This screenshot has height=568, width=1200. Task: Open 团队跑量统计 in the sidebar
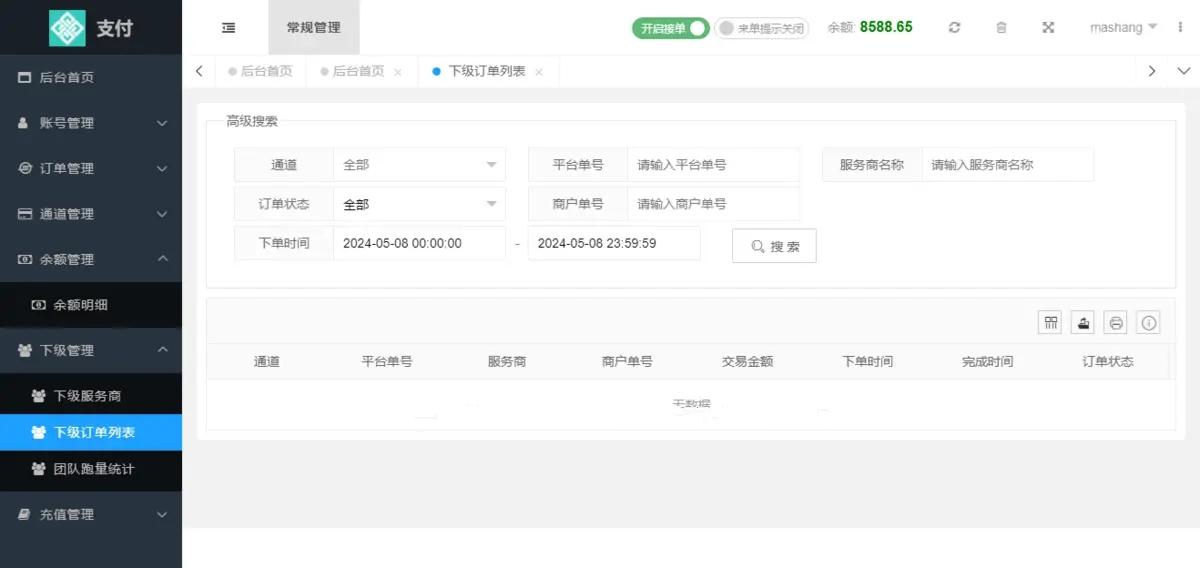click(x=91, y=468)
